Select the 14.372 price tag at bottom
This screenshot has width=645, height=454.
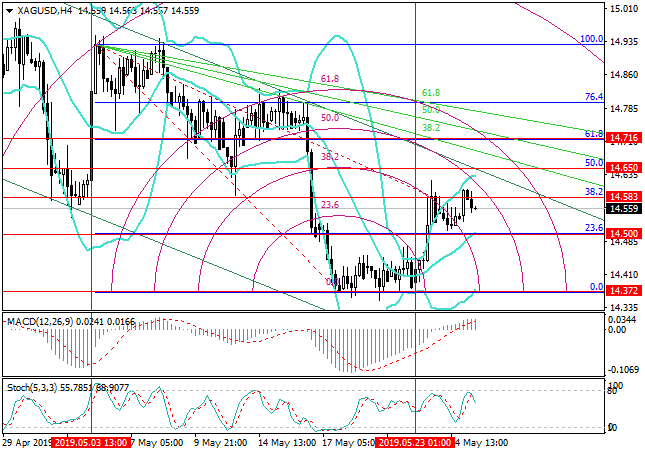[x=624, y=292]
